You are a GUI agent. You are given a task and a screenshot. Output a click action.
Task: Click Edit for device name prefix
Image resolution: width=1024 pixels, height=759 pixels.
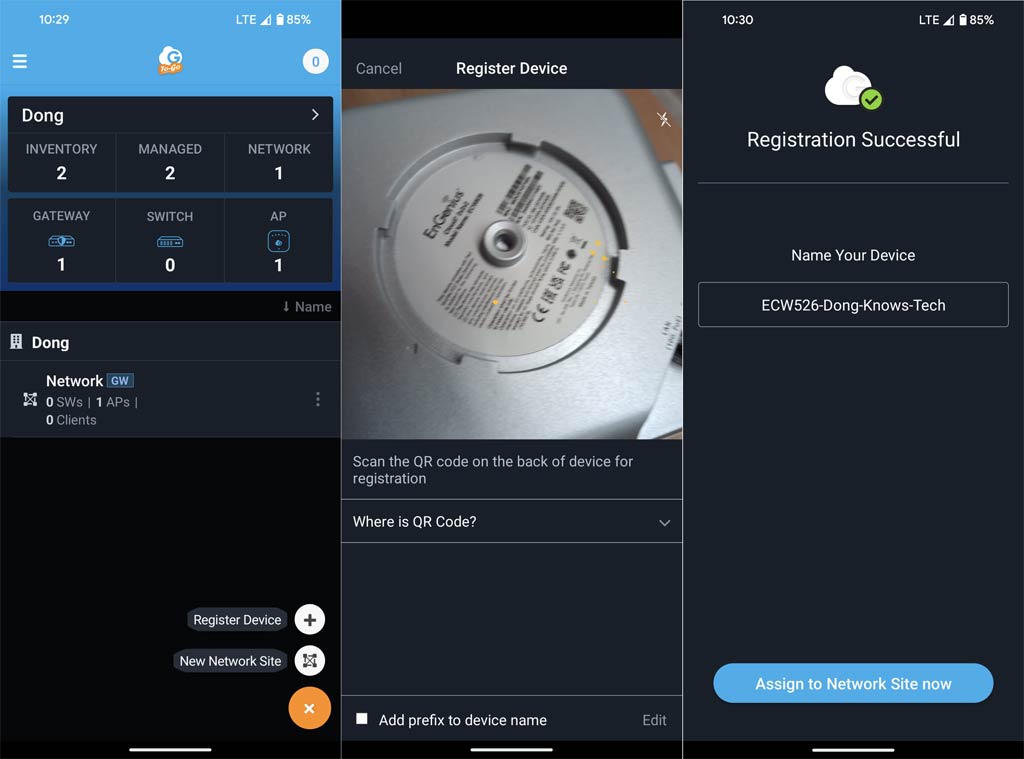[654, 720]
